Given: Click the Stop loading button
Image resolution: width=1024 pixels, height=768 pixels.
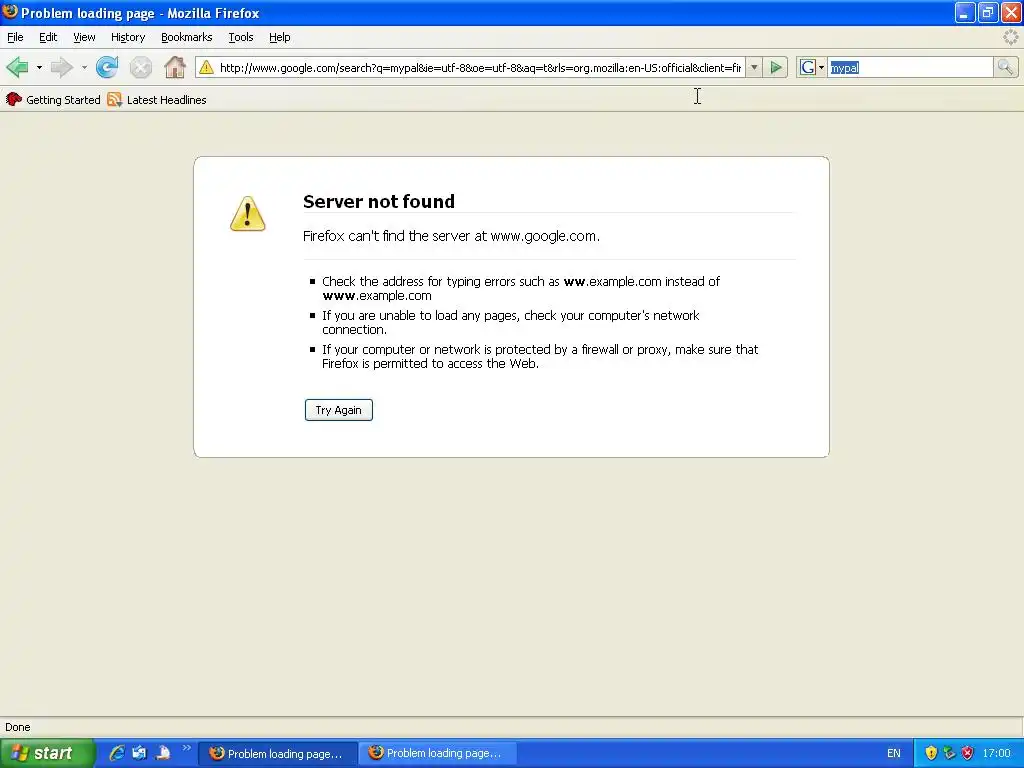Looking at the screenshot, I should (x=140, y=67).
